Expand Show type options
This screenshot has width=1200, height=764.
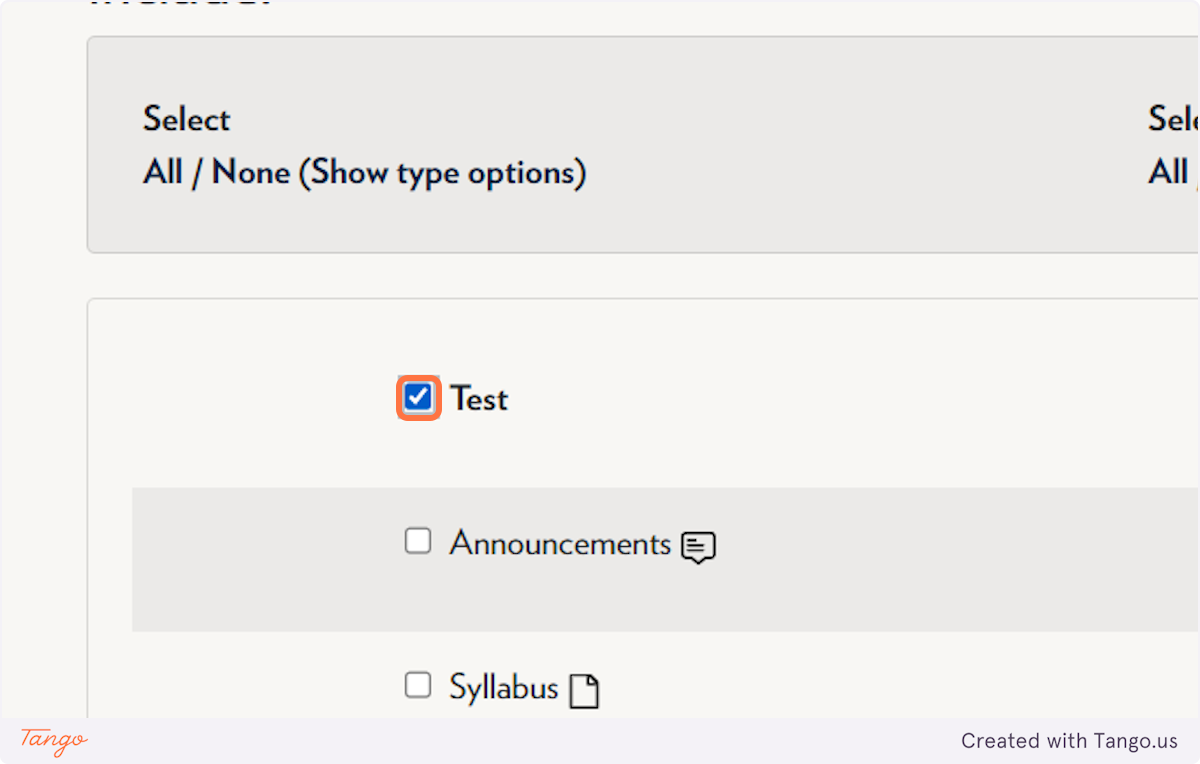(x=442, y=173)
